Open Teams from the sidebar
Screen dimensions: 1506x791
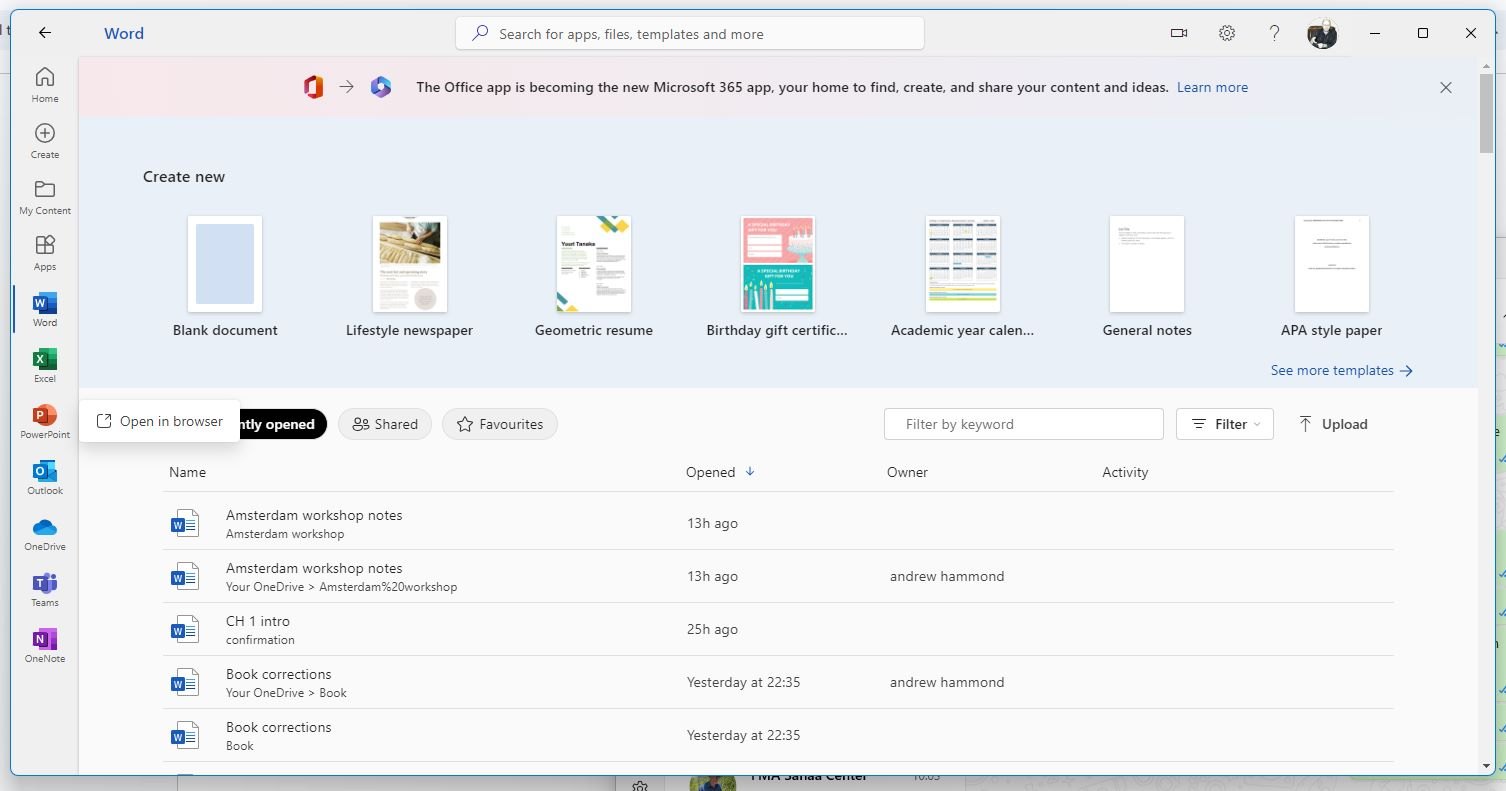(45, 589)
